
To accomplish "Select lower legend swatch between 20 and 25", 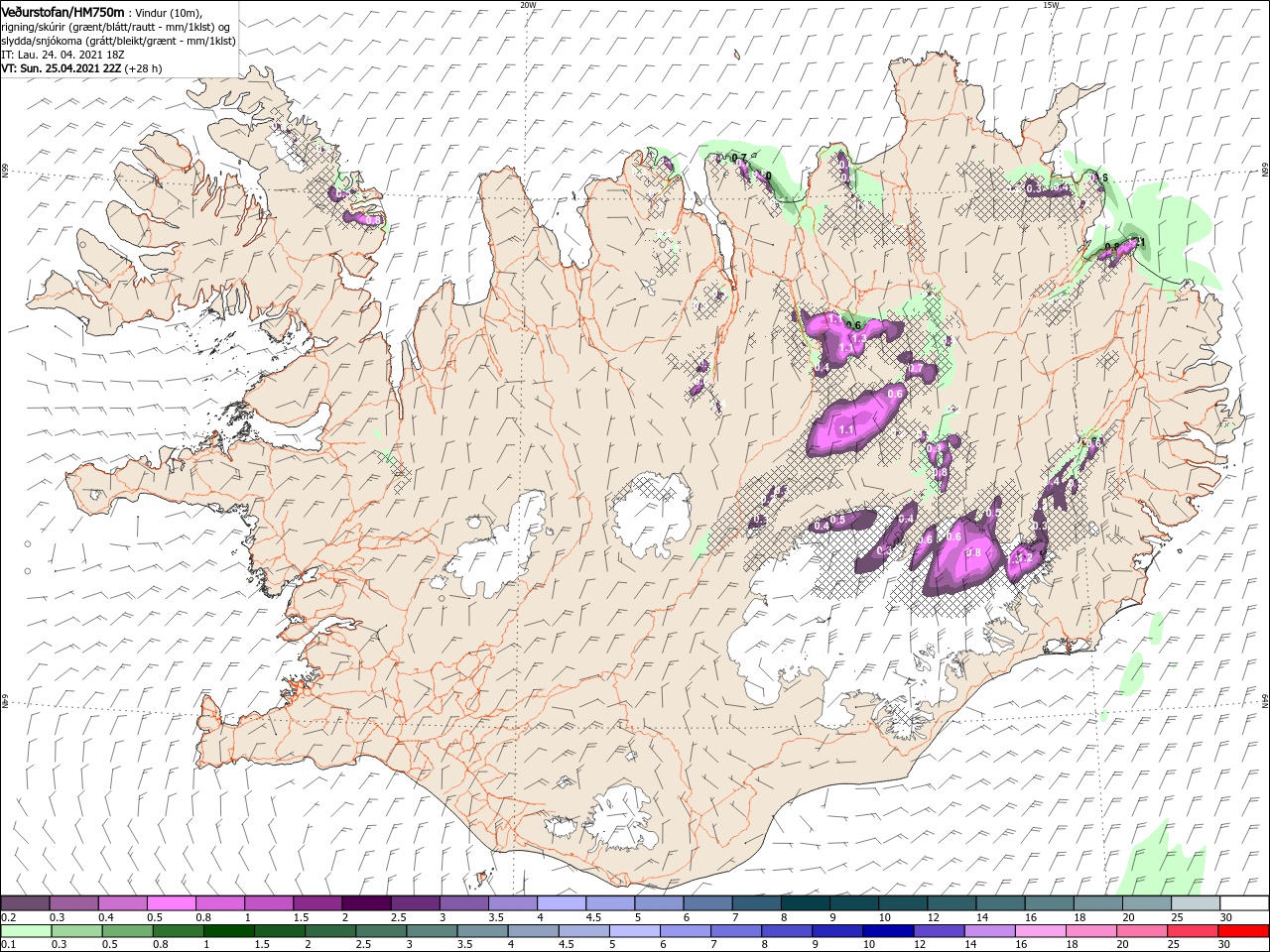I will [1141, 931].
